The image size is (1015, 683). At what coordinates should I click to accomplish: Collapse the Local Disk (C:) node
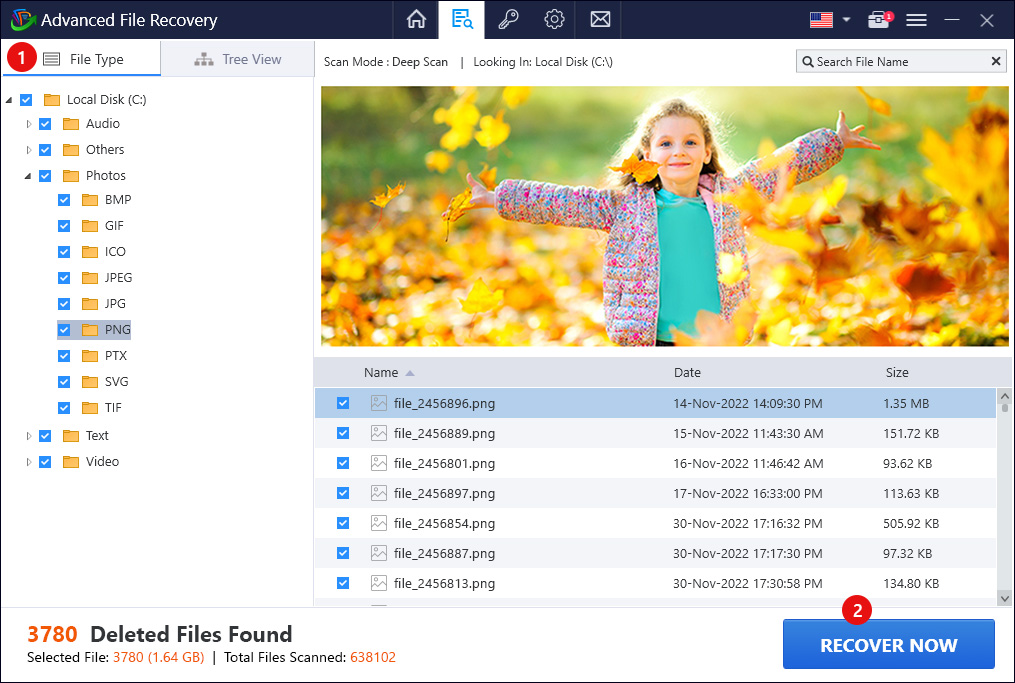9,100
